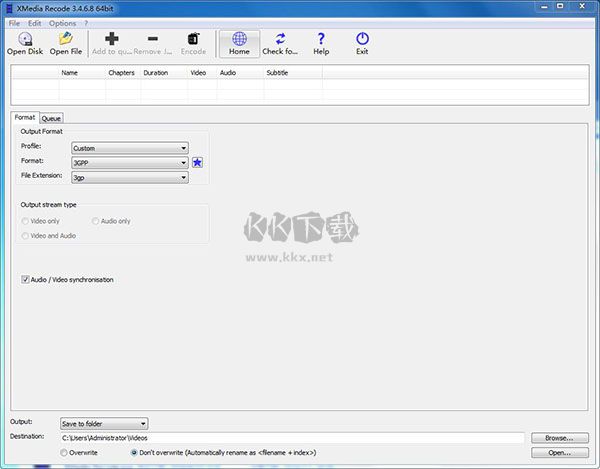Click the Open File folder icon
600x469 pixels.
pos(66,39)
